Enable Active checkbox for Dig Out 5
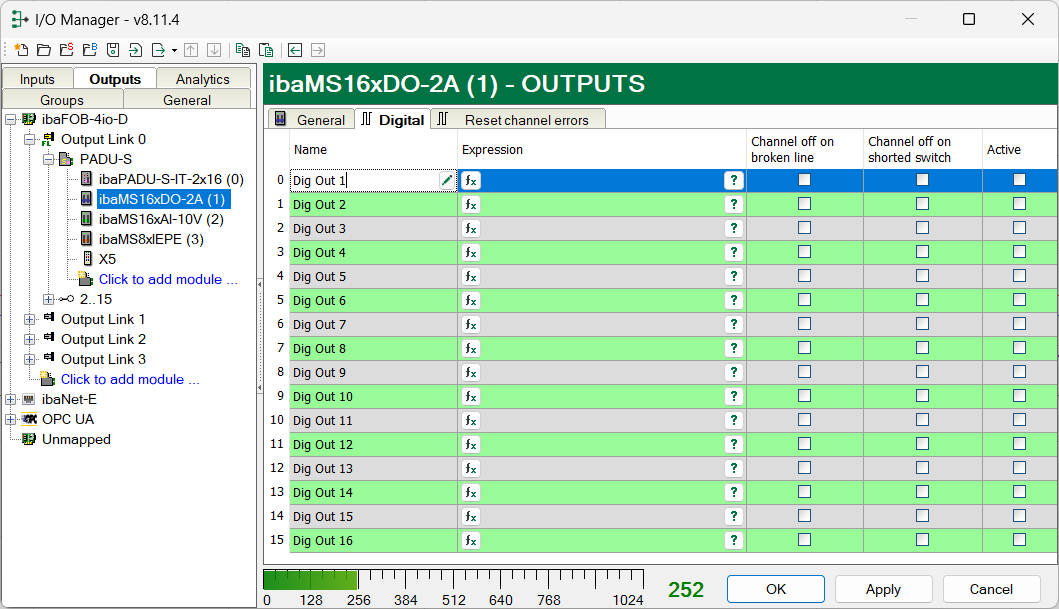Image resolution: width=1059 pixels, height=609 pixels. click(1019, 275)
